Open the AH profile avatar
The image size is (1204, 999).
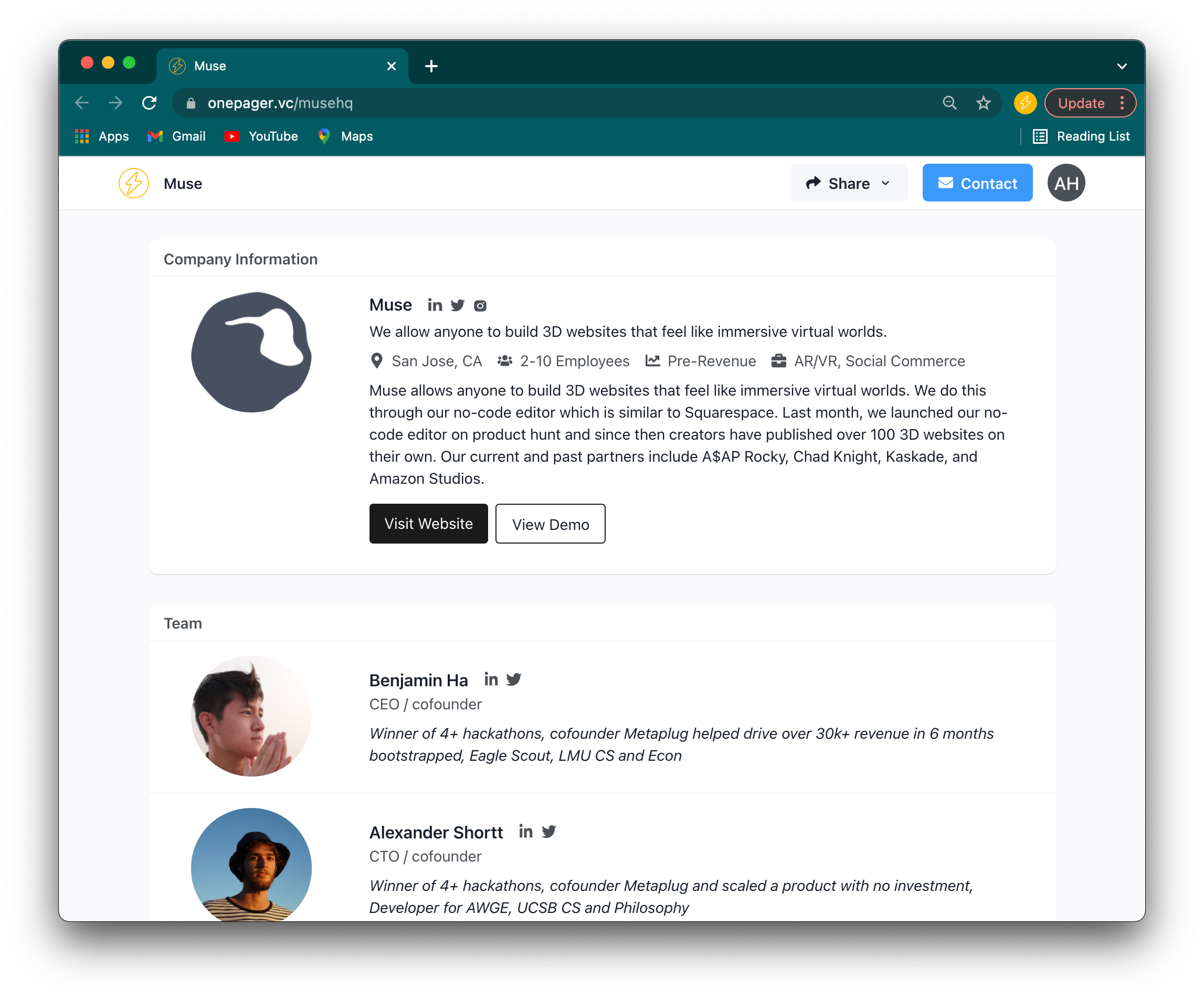(x=1066, y=184)
